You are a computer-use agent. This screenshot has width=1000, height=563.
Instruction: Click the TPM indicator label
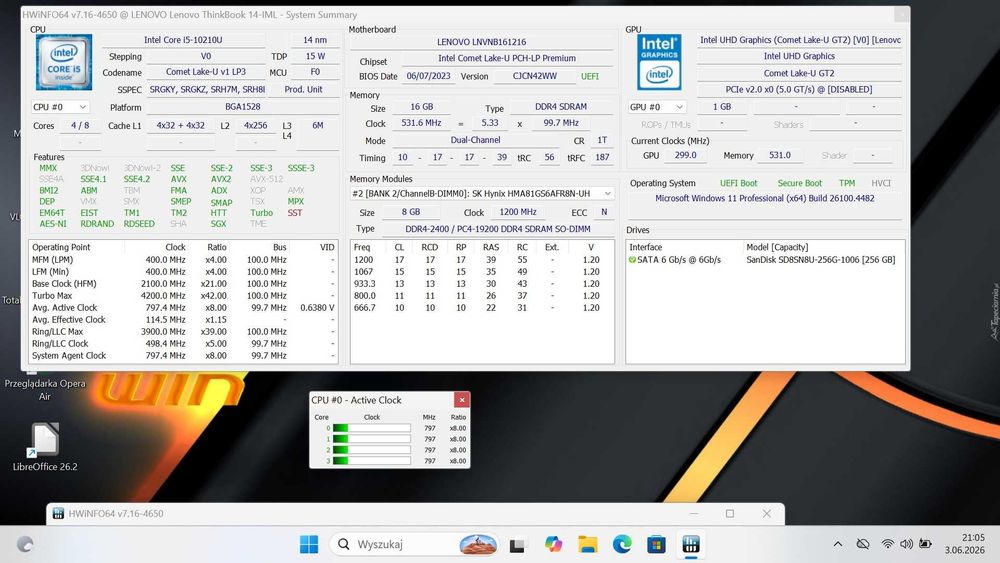click(x=847, y=184)
